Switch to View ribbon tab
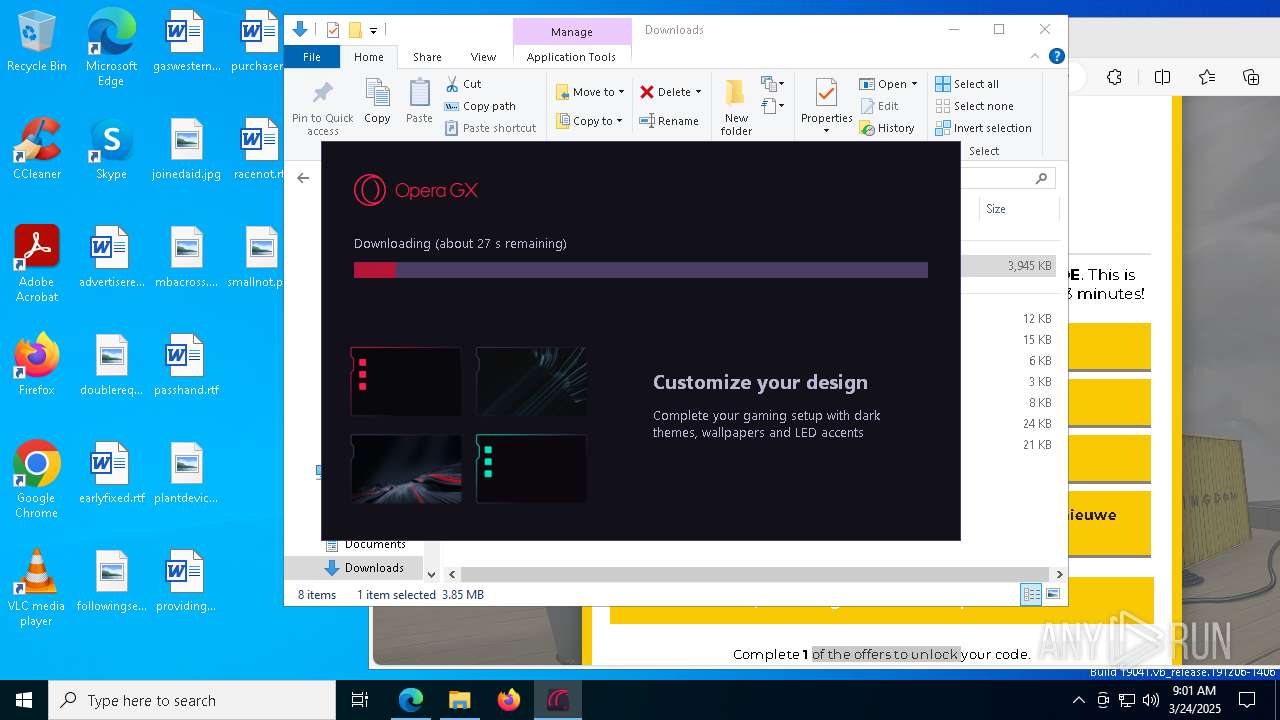1280x720 pixels. 483,57
